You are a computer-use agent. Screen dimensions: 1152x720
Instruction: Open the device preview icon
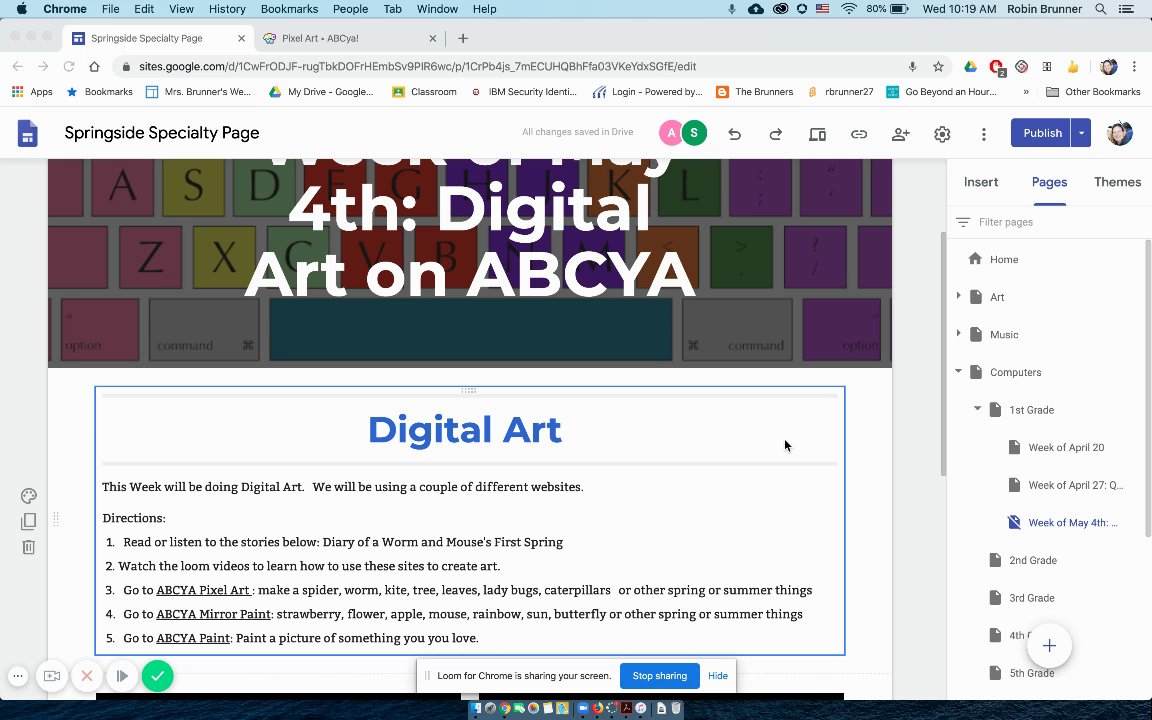[x=817, y=134]
